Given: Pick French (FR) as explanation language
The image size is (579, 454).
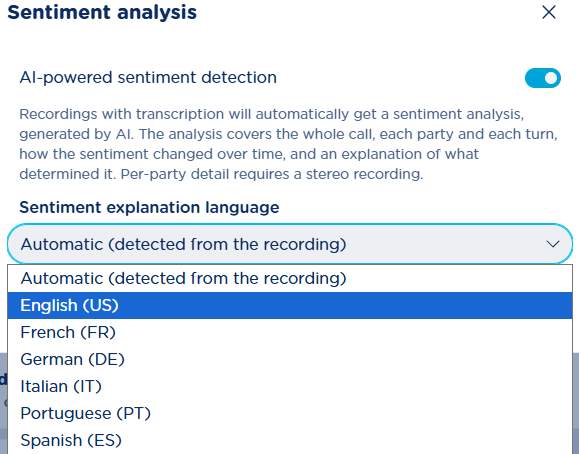Looking at the screenshot, I should (x=290, y=332).
